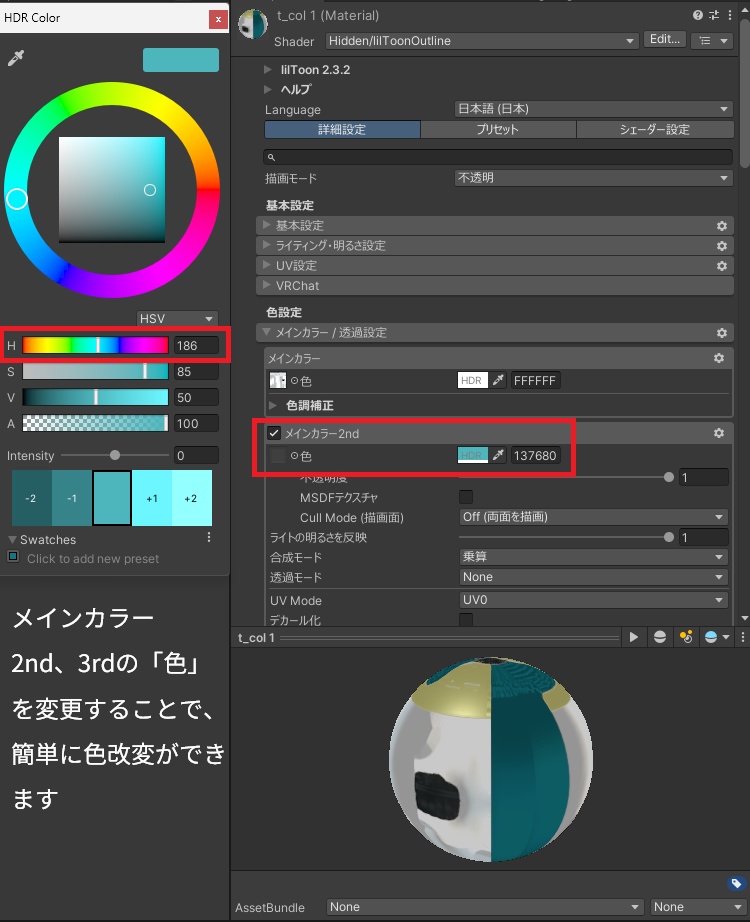
Task: Switch to シェーダー設定 tab
Action: click(x=655, y=129)
